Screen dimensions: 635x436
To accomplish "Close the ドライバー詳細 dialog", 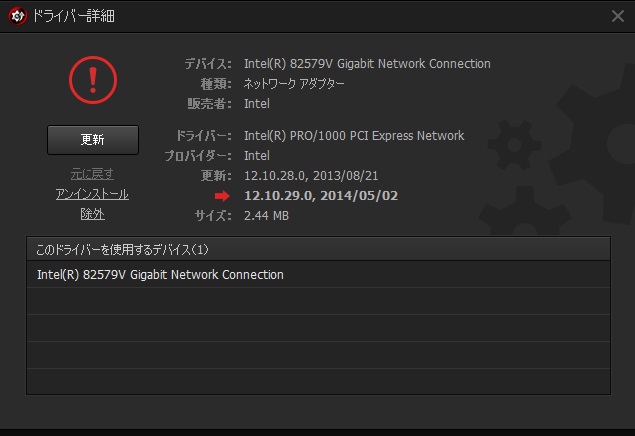I will (x=618, y=16).
